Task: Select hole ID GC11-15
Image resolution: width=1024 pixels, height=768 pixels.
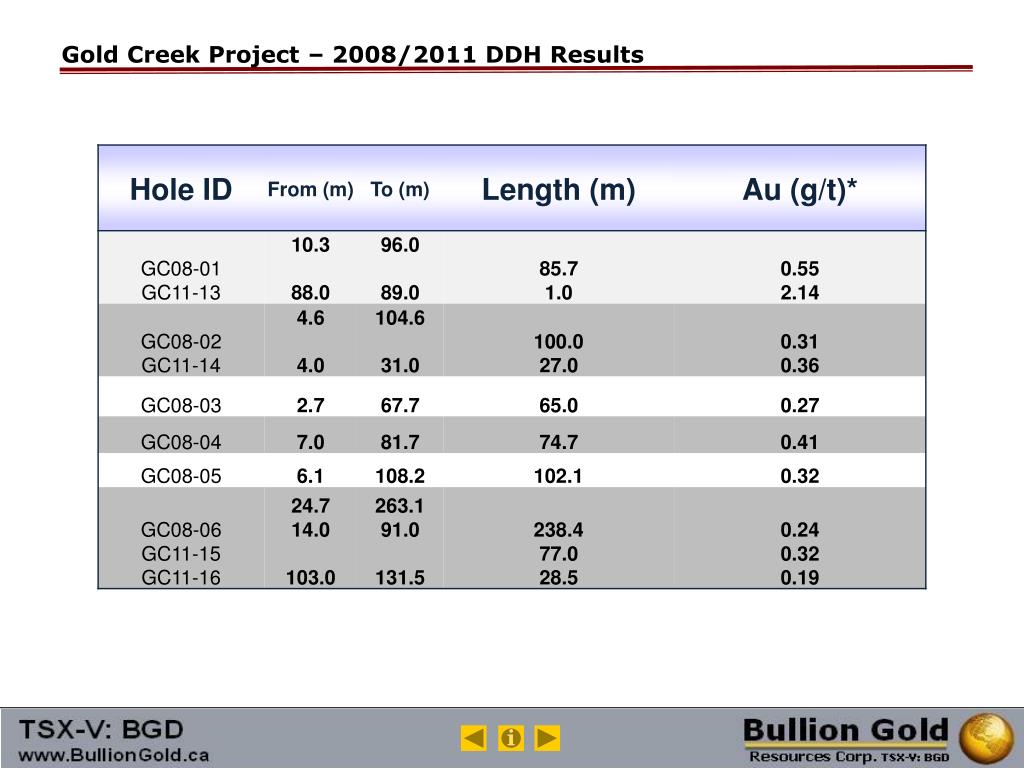Action: 181,554
